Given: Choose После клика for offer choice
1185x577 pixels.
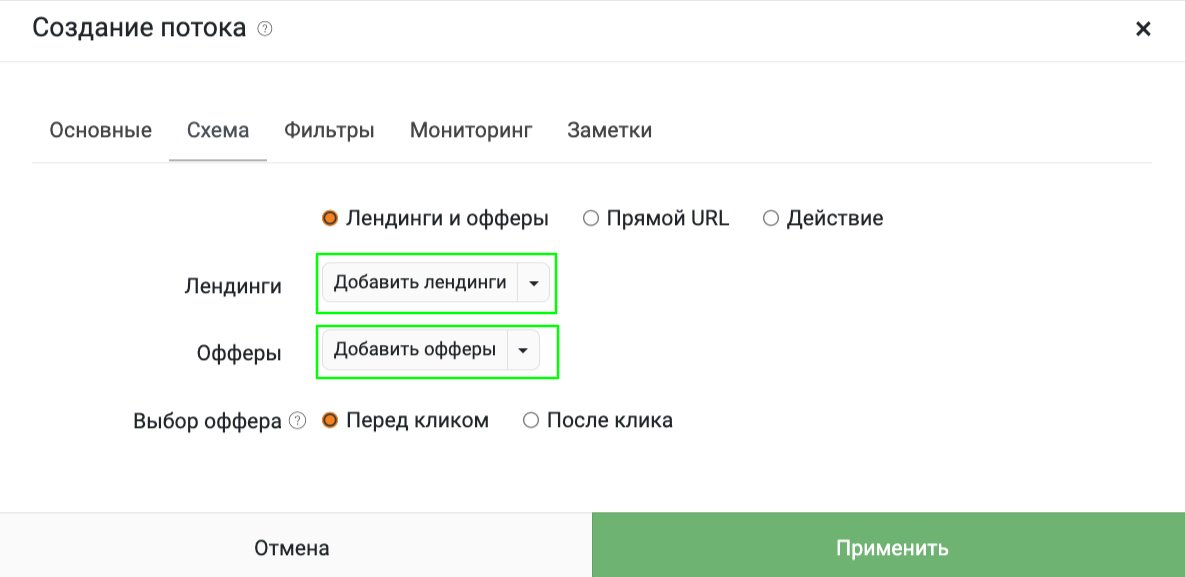Looking at the screenshot, I should click(531, 420).
